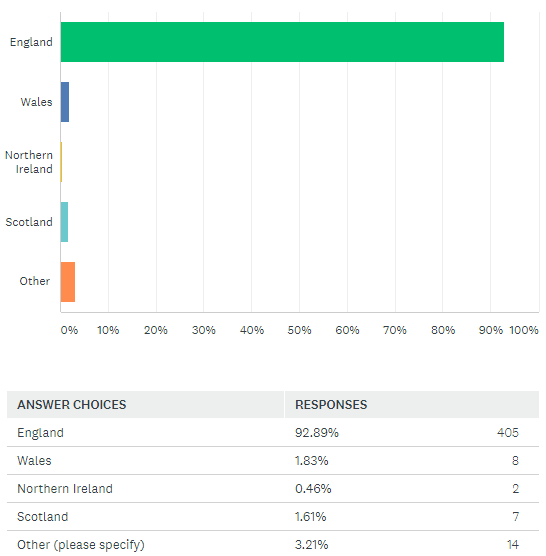Select the blue Wales bar
This screenshot has width=546, height=556.
tap(65, 102)
